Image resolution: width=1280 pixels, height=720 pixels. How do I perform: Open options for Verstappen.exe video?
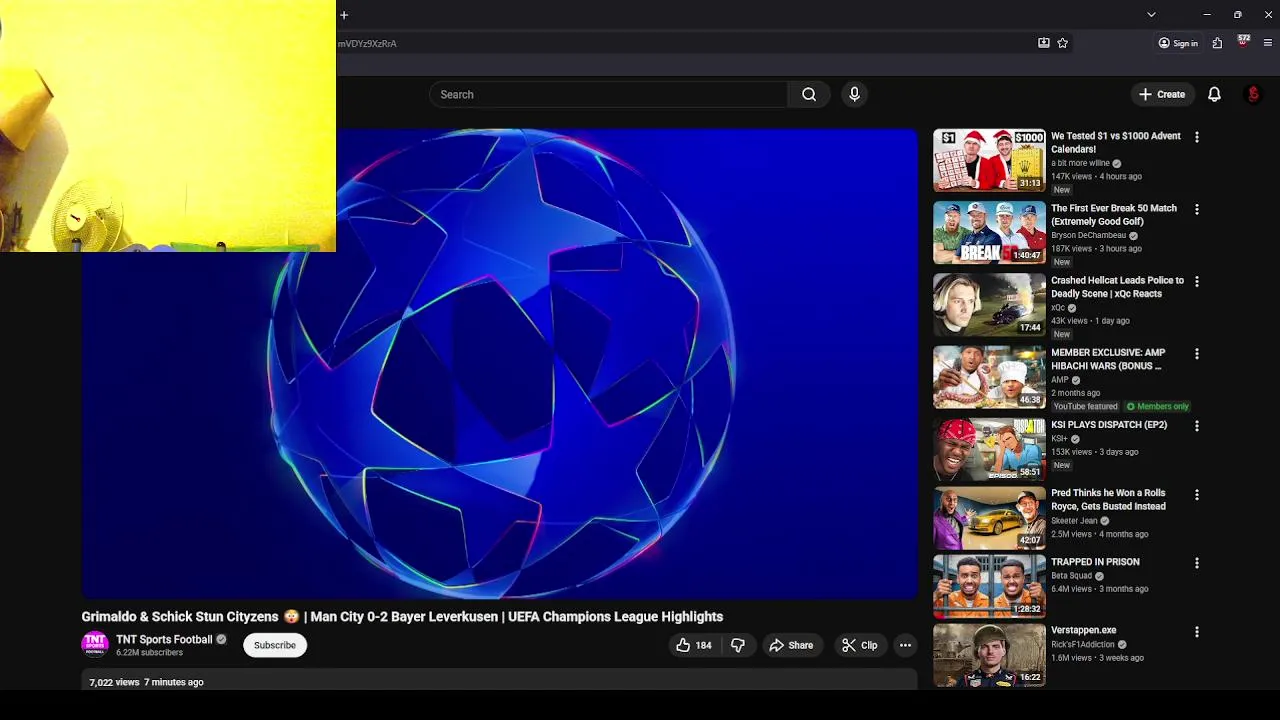(1197, 631)
